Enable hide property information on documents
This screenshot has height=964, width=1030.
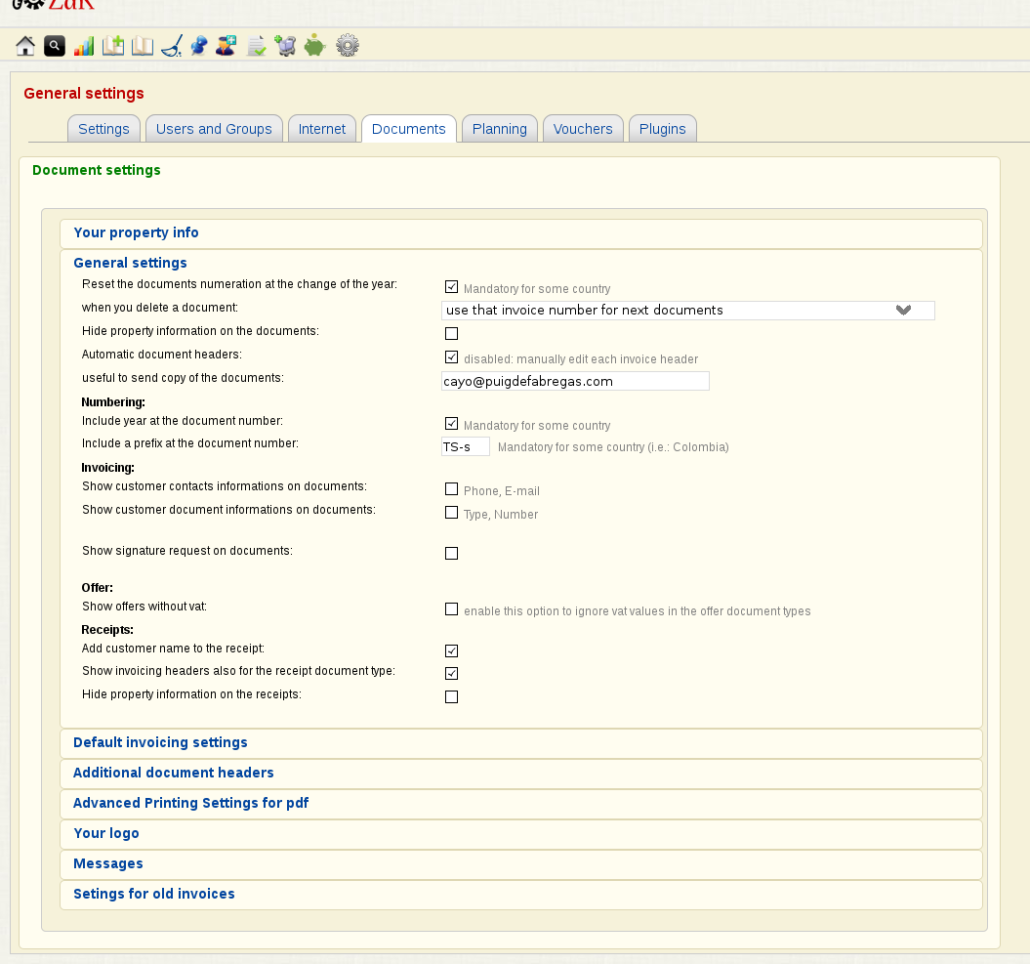(x=451, y=334)
